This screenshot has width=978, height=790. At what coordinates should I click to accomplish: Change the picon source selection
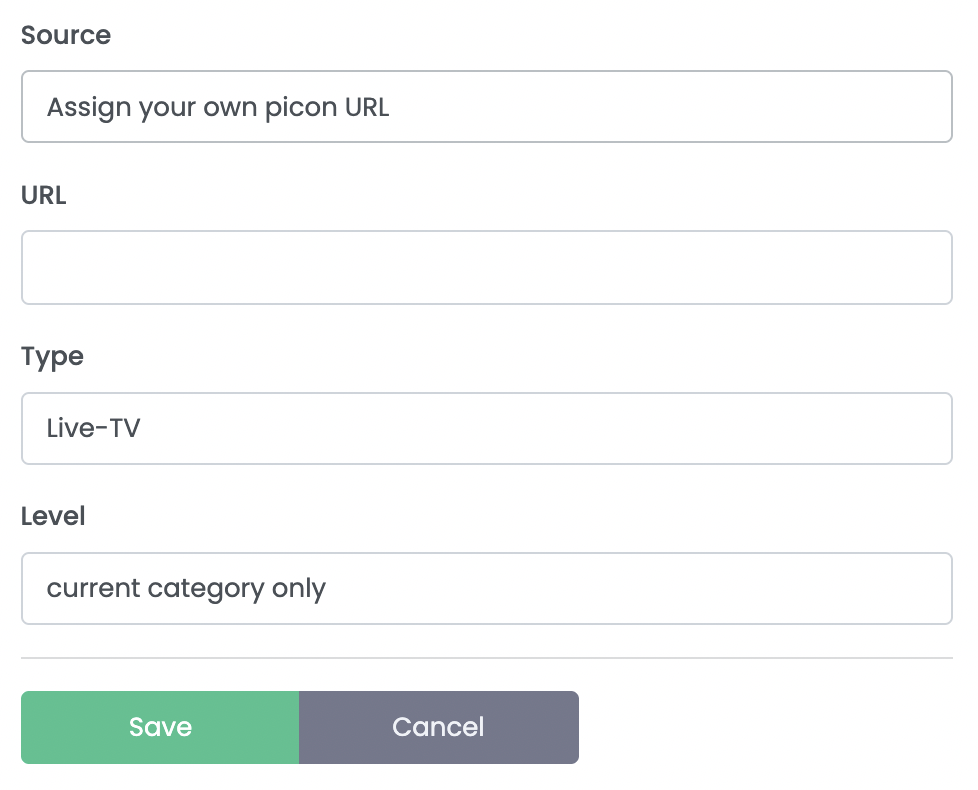[x=486, y=106]
